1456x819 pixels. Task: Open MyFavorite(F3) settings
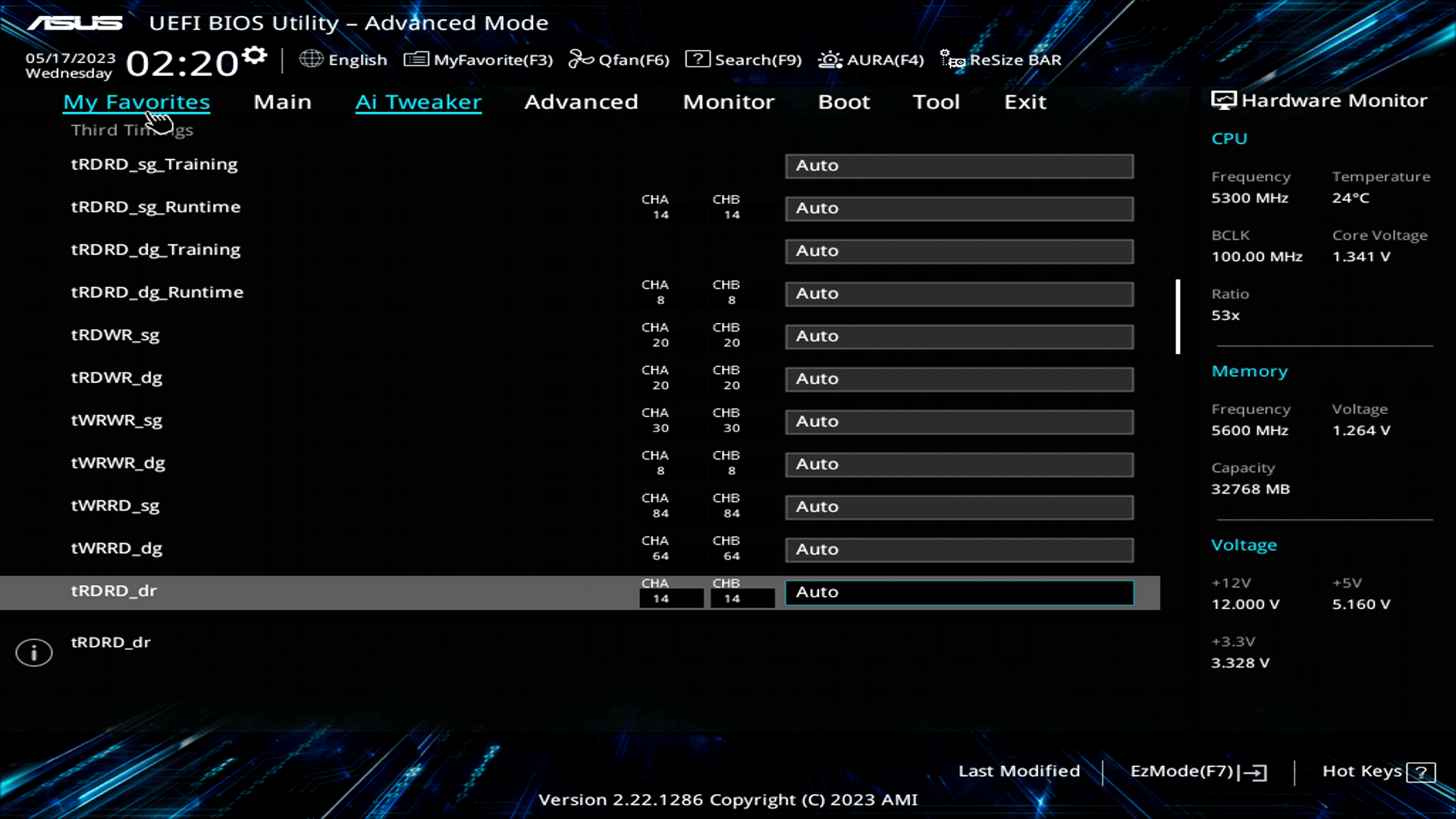(479, 59)
